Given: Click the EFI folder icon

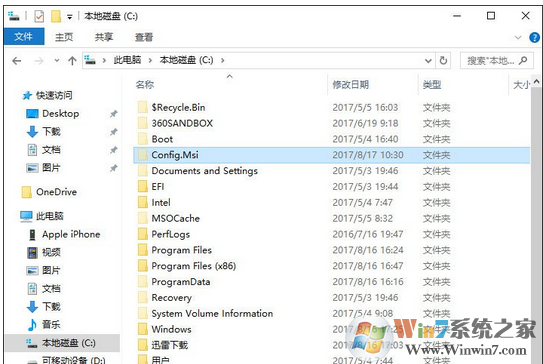Looking at the screenshot, I should [143, 187].
